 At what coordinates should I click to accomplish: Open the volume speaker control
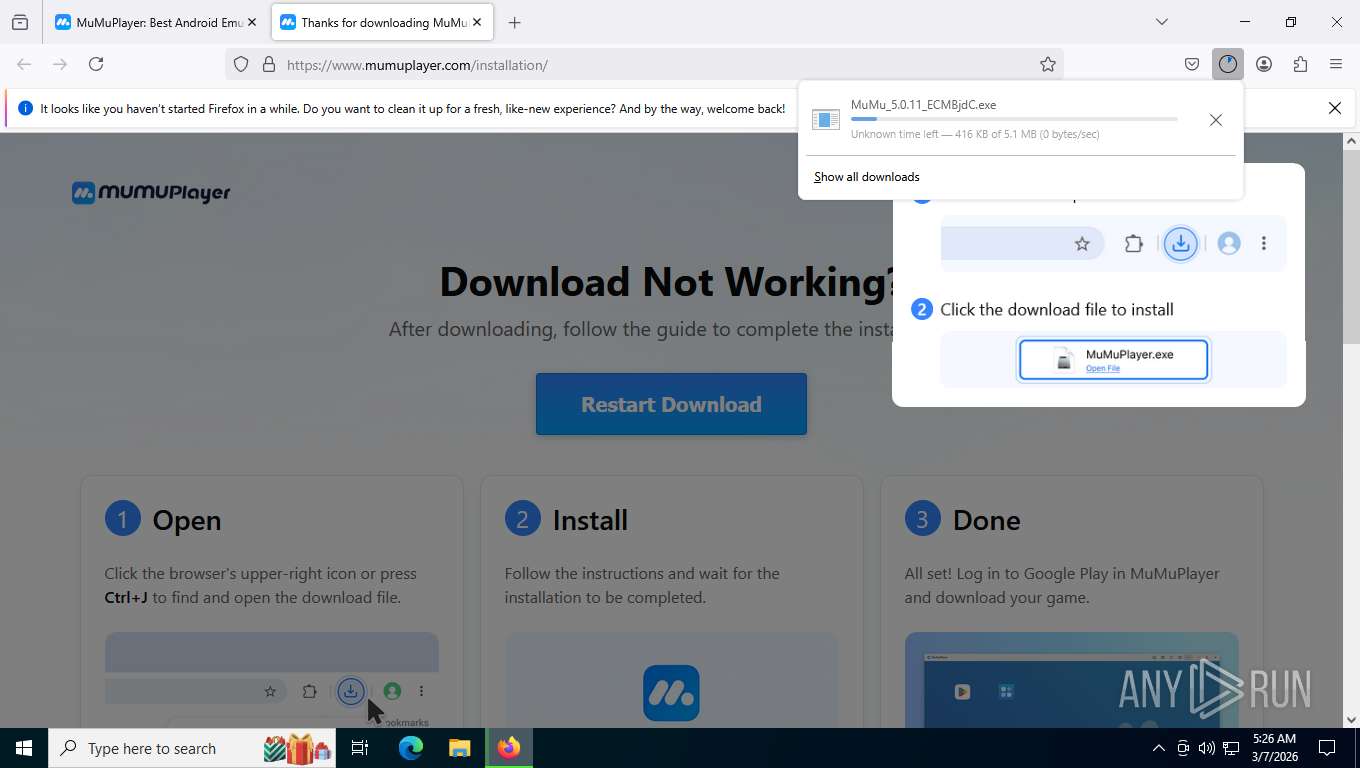[1207, 748]
